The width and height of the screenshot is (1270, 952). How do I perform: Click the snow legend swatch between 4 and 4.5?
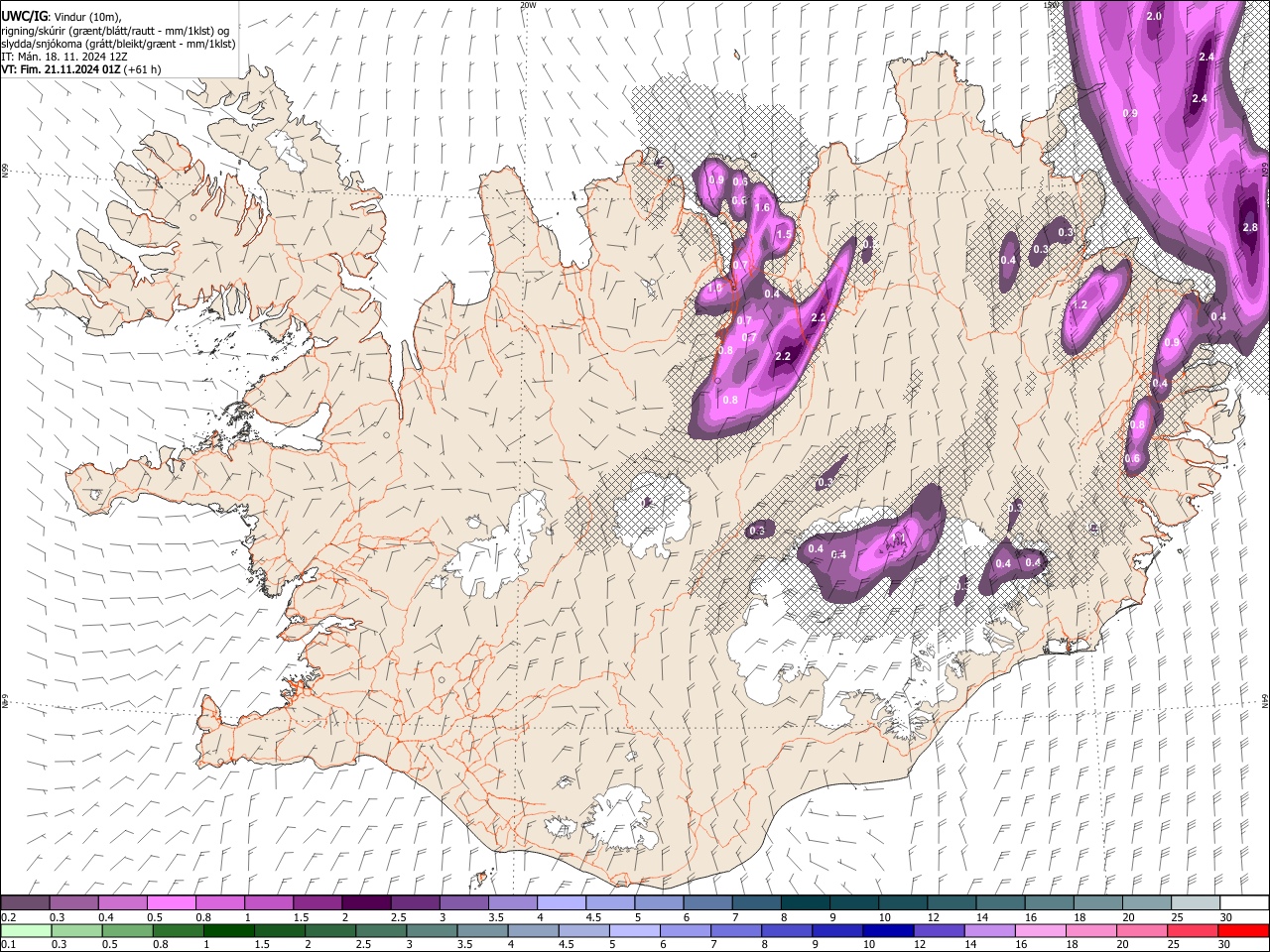[x=562, y=903]
